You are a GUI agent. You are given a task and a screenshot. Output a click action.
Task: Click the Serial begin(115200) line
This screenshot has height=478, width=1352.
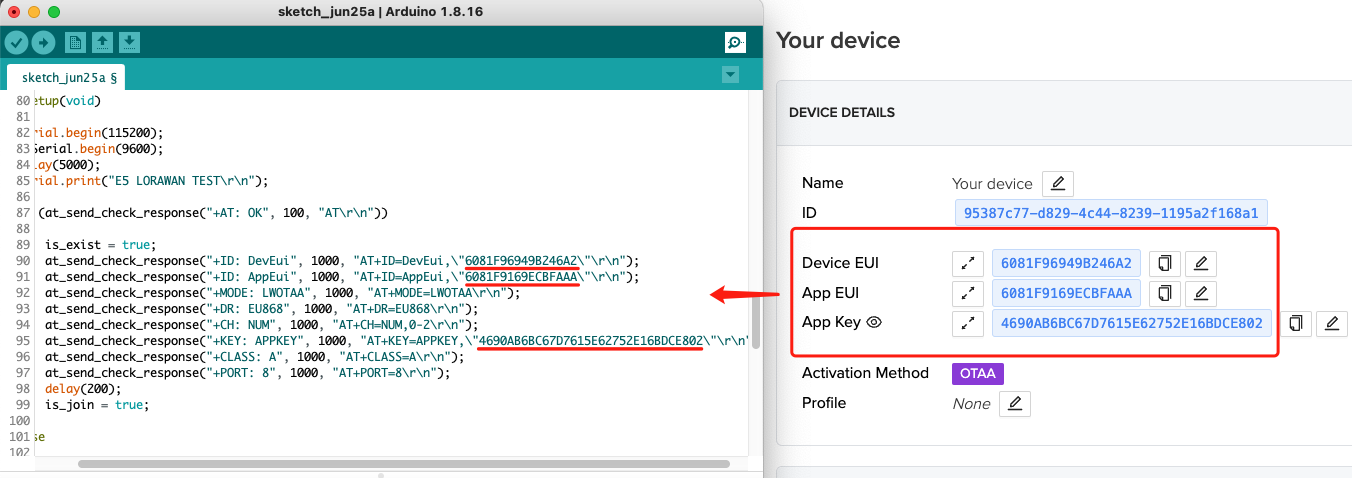pos(97,133)
